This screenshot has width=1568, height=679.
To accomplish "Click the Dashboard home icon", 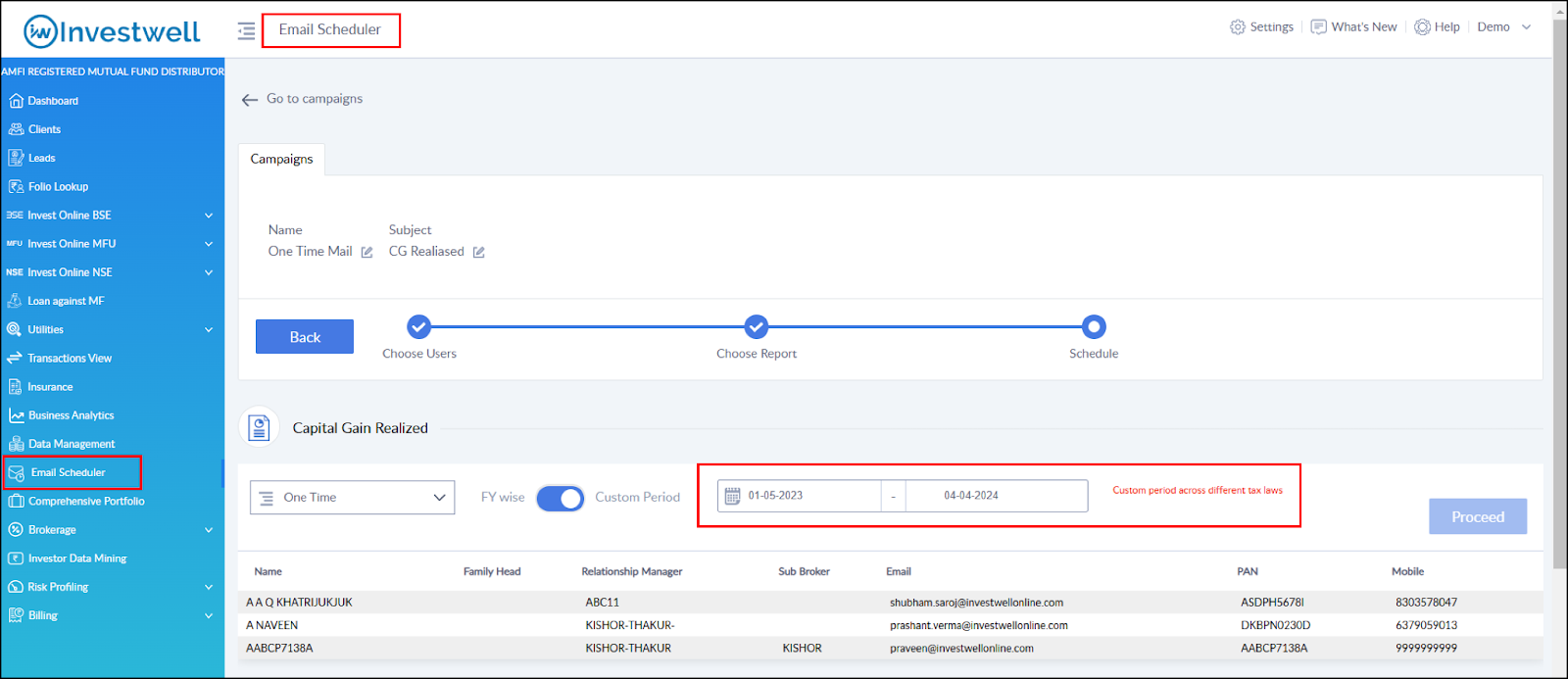I will click(x=16, y=101).
